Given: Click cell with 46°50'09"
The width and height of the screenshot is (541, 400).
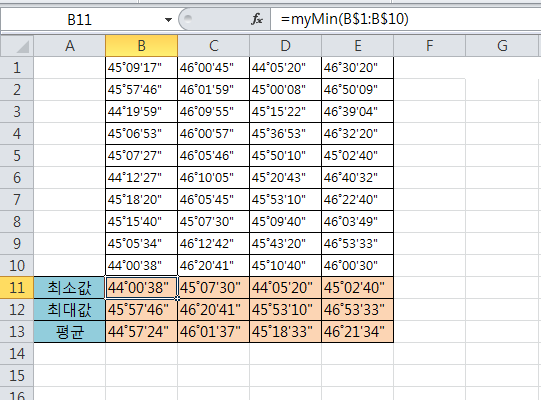Looking at the screenshot, I should tap(357, 90).
